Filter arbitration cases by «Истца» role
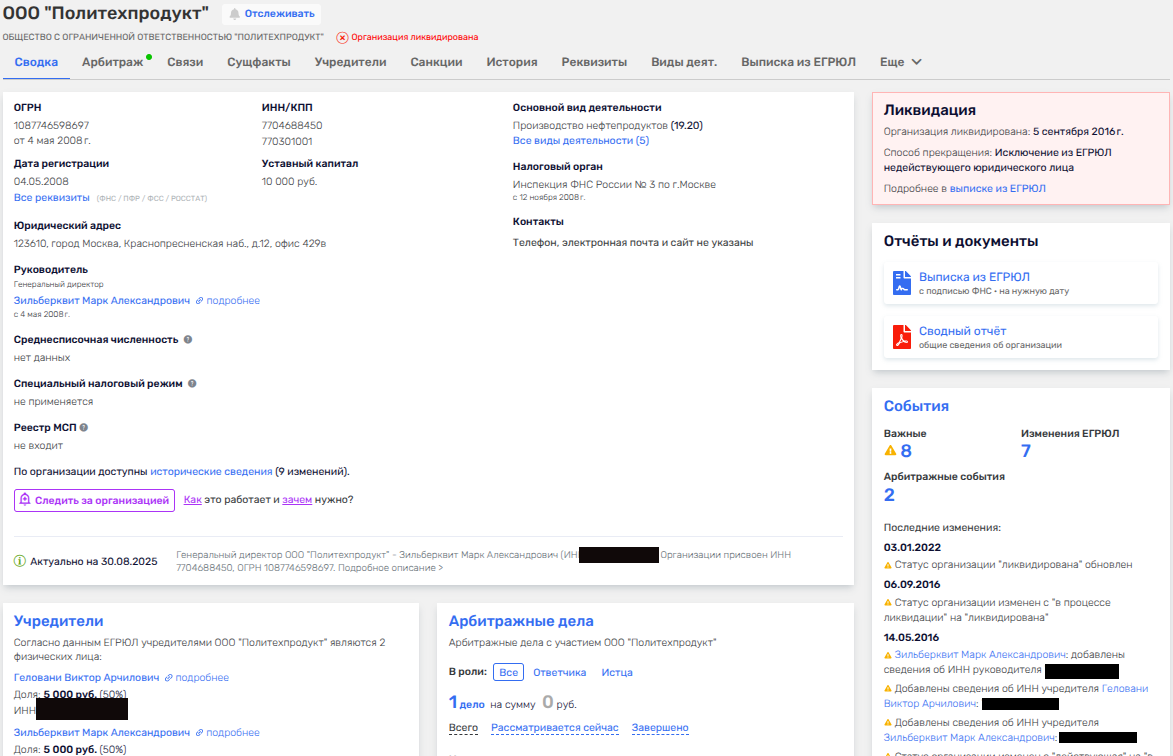 (x=617, y=672)
